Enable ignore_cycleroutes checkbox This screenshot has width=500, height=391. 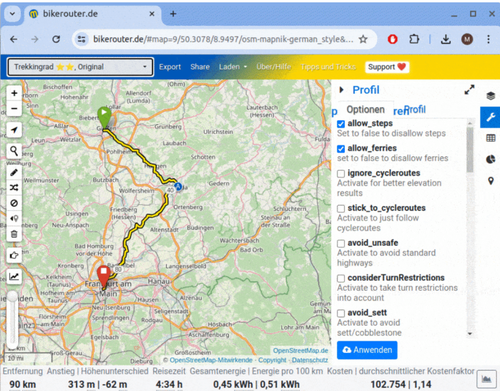point(341,174)
